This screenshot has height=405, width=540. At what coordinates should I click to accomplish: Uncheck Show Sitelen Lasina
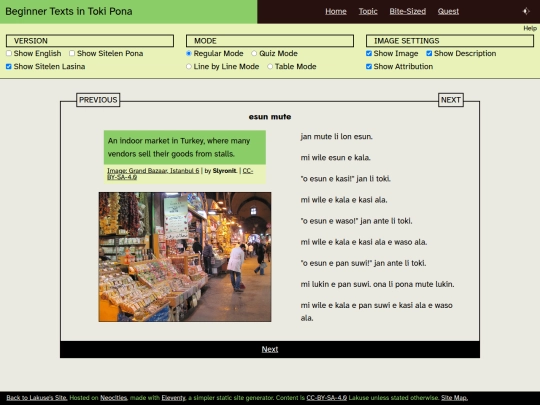pyautogui.click(x=9, y=66)
